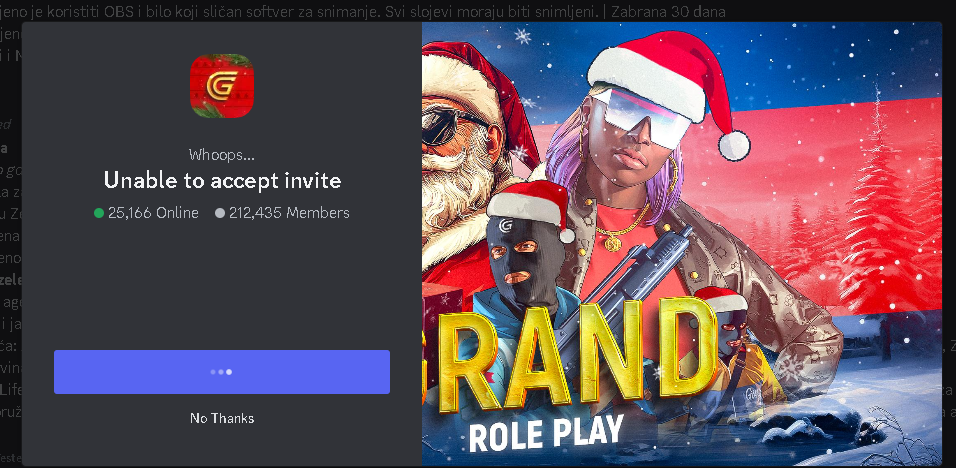Screen dimensions: 956x468
Task: Click the loading dots on blue button
Action: point(221,372)
